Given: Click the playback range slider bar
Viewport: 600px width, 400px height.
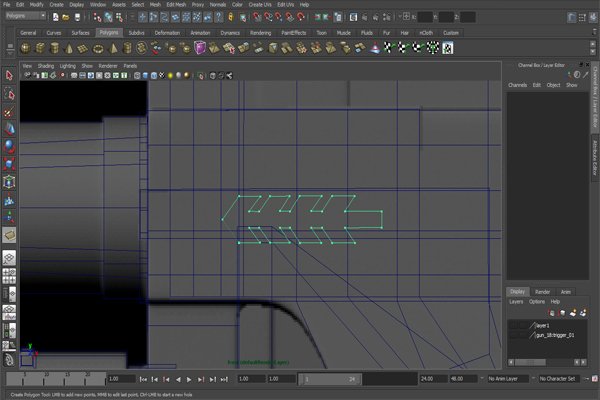Looking at the screenshot, I should [x=330, y=379].
